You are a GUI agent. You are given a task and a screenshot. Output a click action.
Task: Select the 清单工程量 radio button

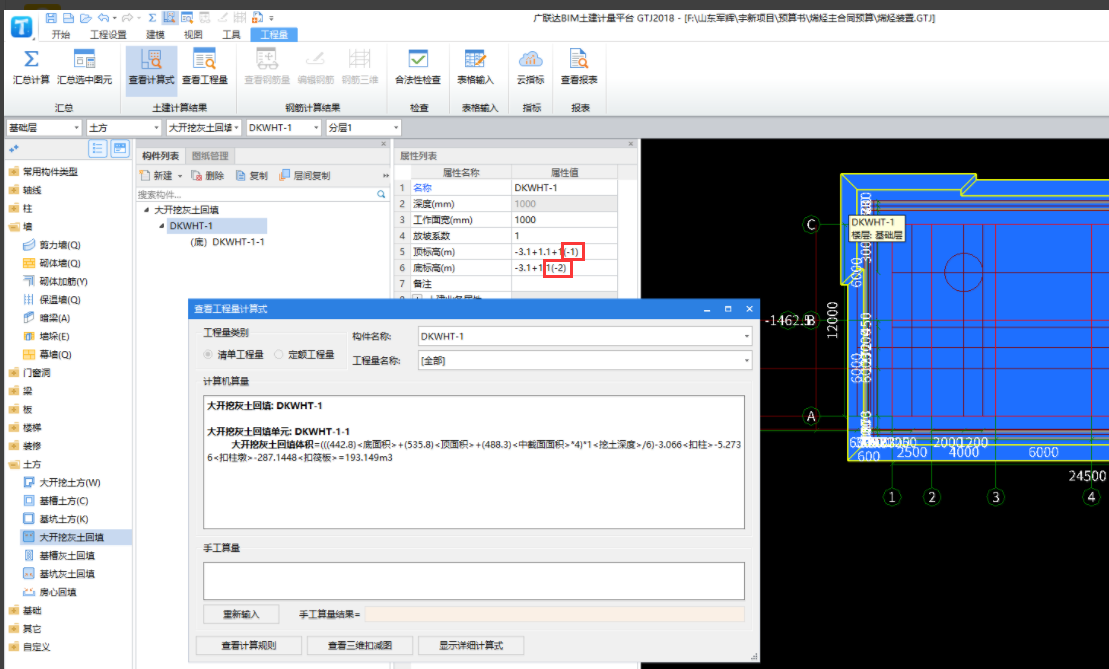[x=208, y=354]
